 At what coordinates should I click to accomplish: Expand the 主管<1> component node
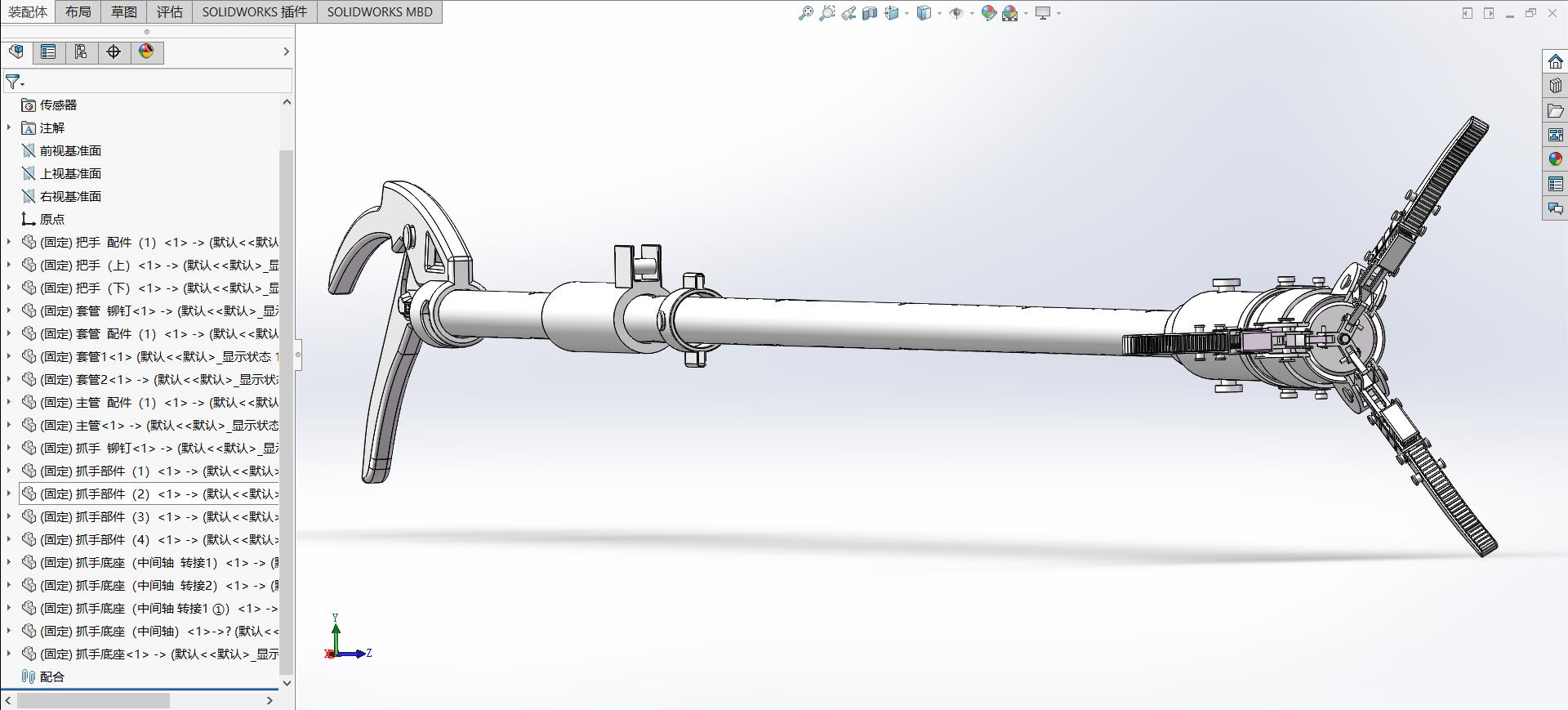(x=9, y=425)
